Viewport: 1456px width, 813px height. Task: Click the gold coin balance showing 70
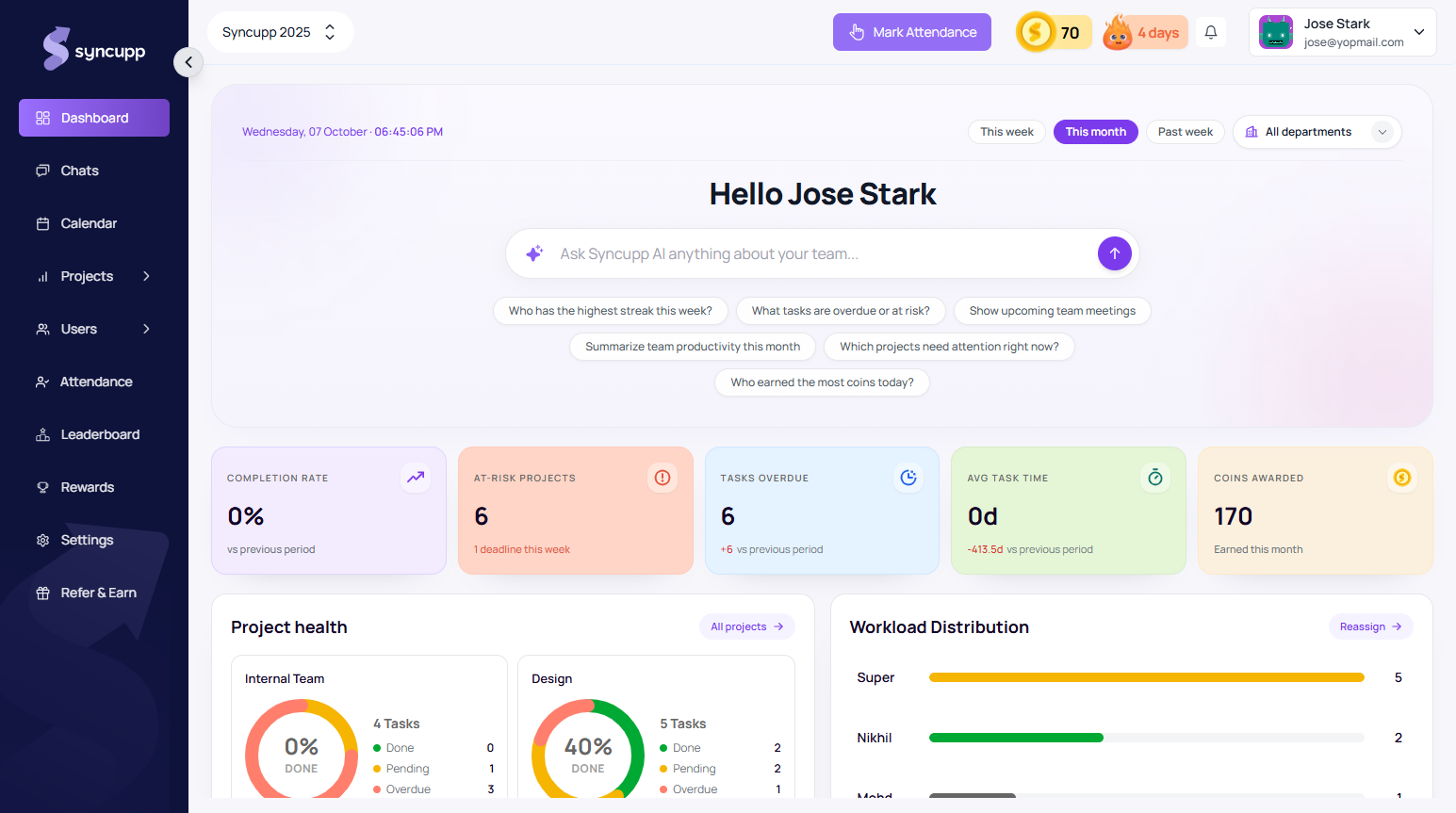(1055, 32)
